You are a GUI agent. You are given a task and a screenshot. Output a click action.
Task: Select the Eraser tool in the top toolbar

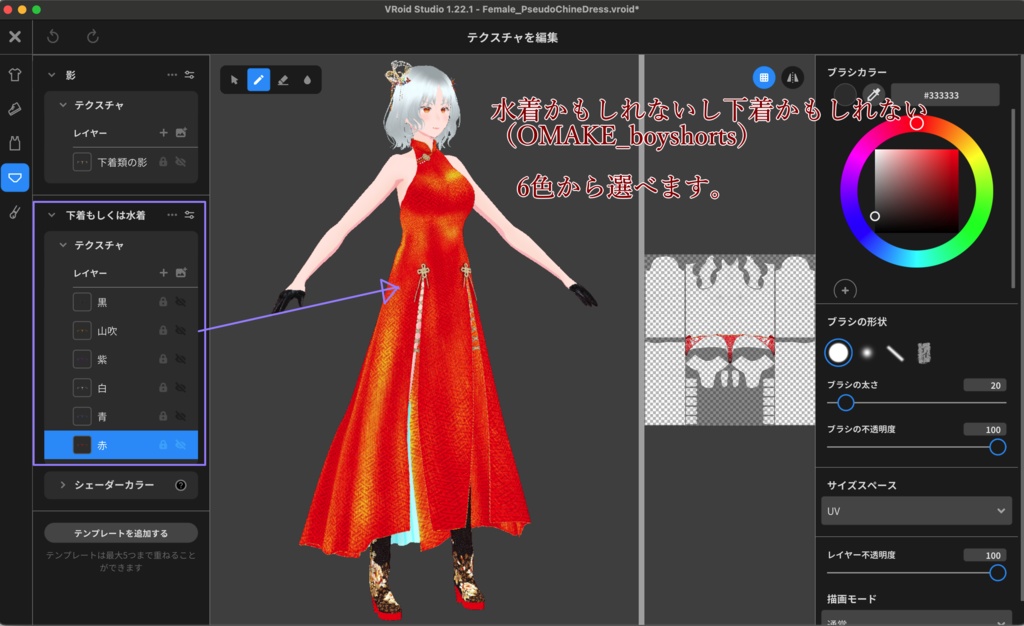[283, 79]
